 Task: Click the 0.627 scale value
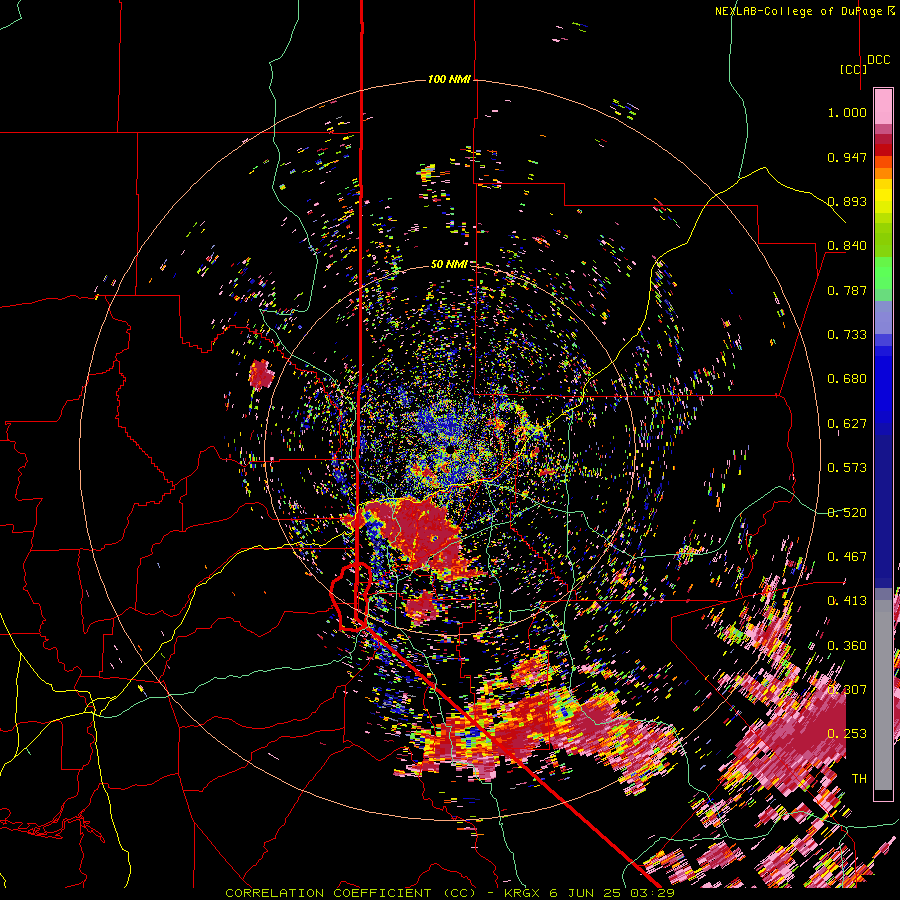pyautogui.click(x=847, y=424)
